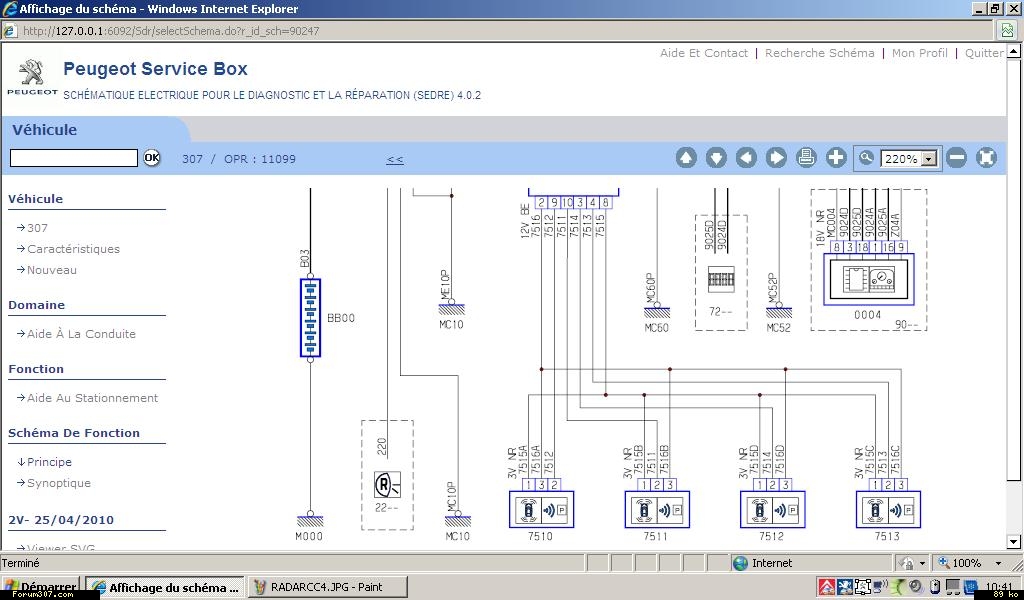This screenshot has height=600, width=1024.
Task: Click the compatibility view icon in address bar
Action: pos(1007,31)
